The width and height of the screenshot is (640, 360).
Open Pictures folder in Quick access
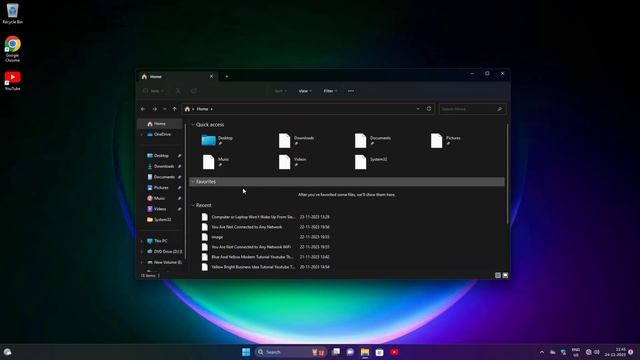click(x=446, y=140)
